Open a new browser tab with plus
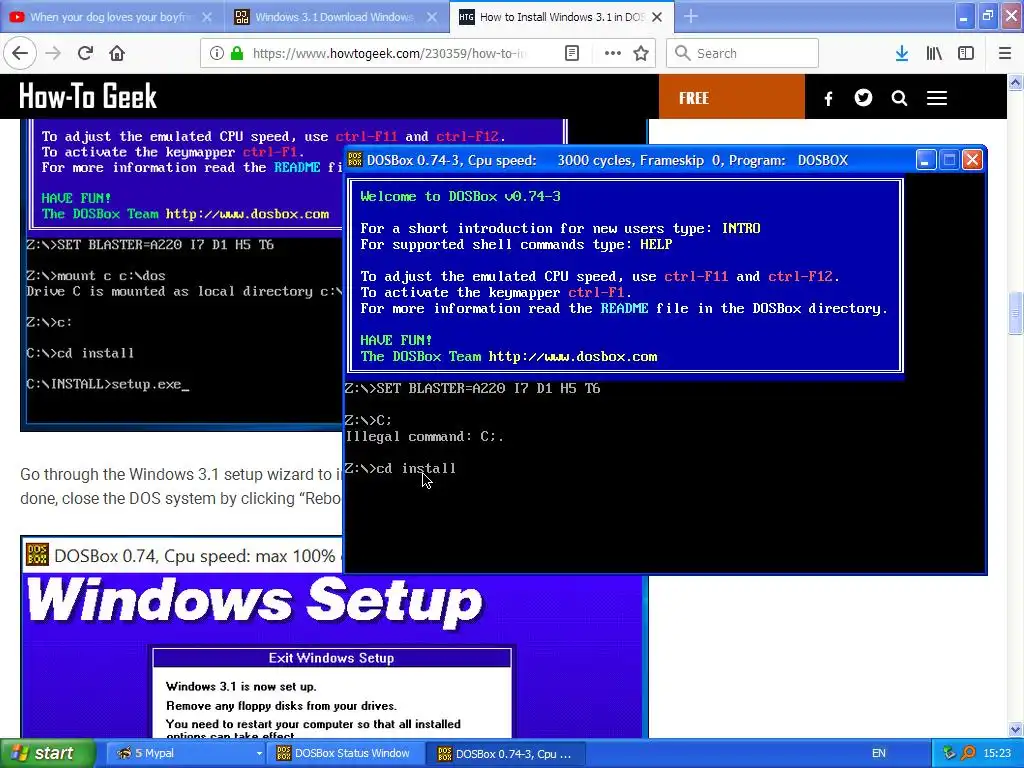Image resolution: width=1024 pixels, height=768 pixels. [x=690, y=17]
